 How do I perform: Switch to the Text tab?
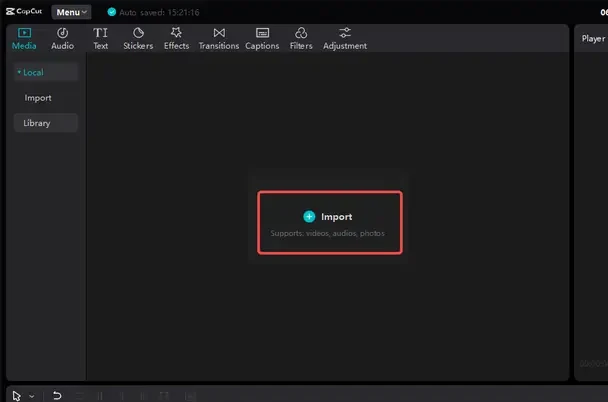[100, 38]
